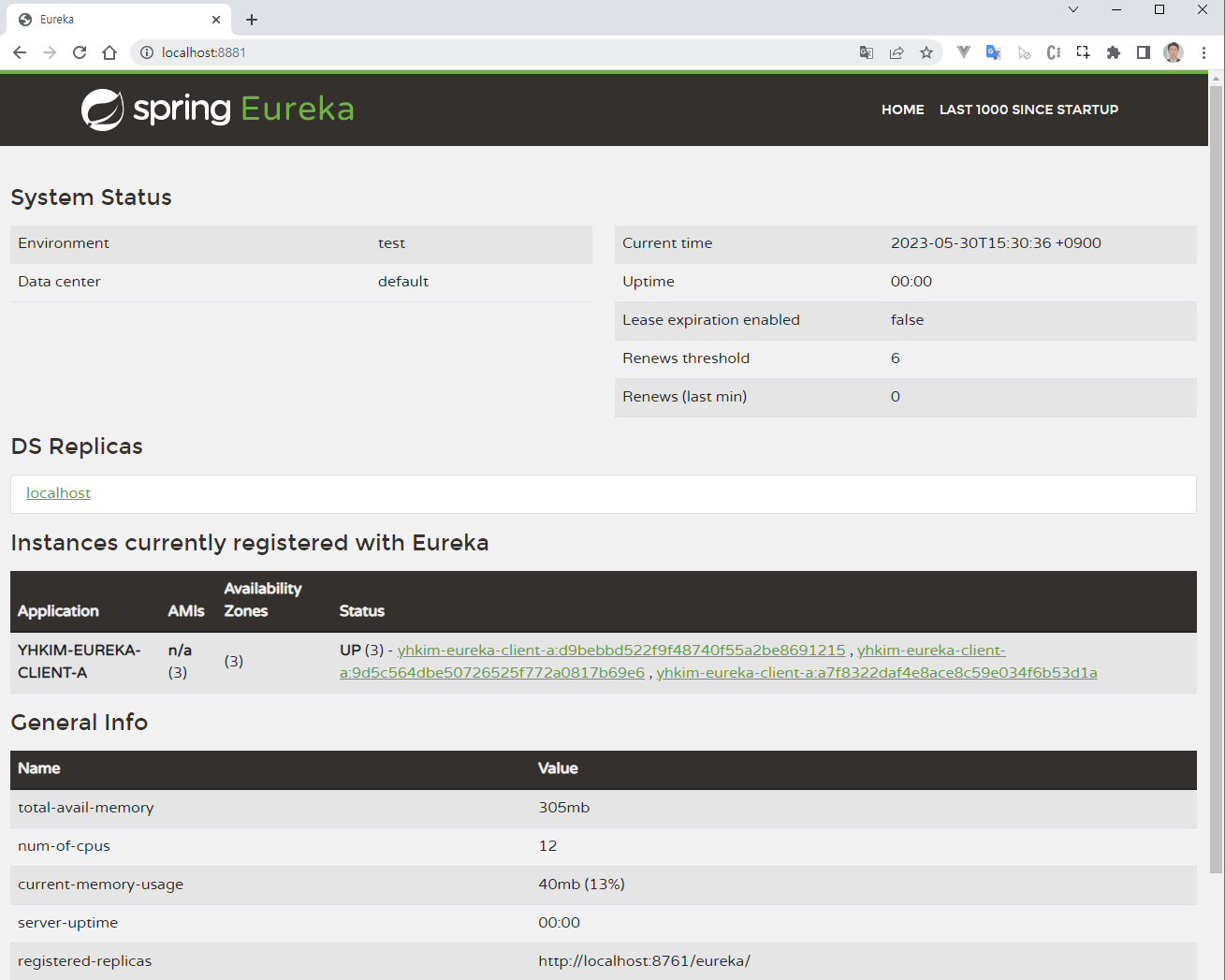
Task: Click the YHKIM-EUREKA-CLIENT-A application cell
Action: pyautogui.click(x=80, y=662)
